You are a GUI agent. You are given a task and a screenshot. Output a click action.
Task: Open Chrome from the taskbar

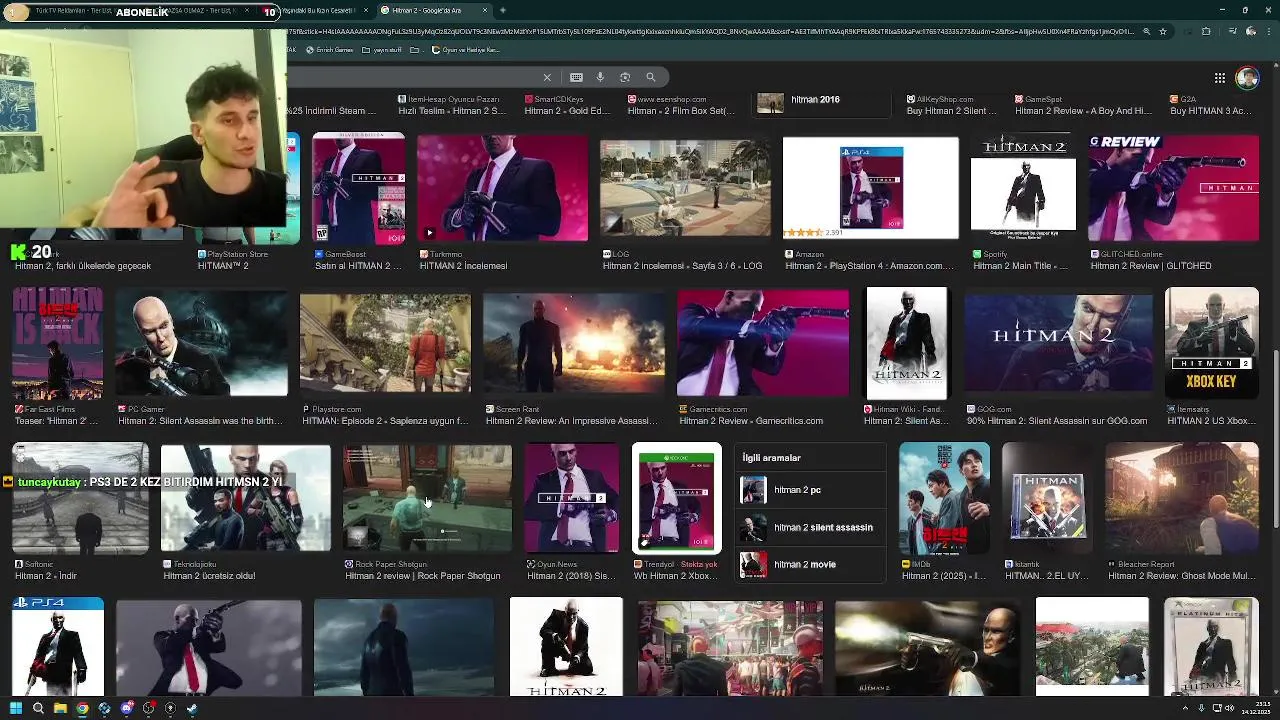pyautogui.click(x=82, y=708)
